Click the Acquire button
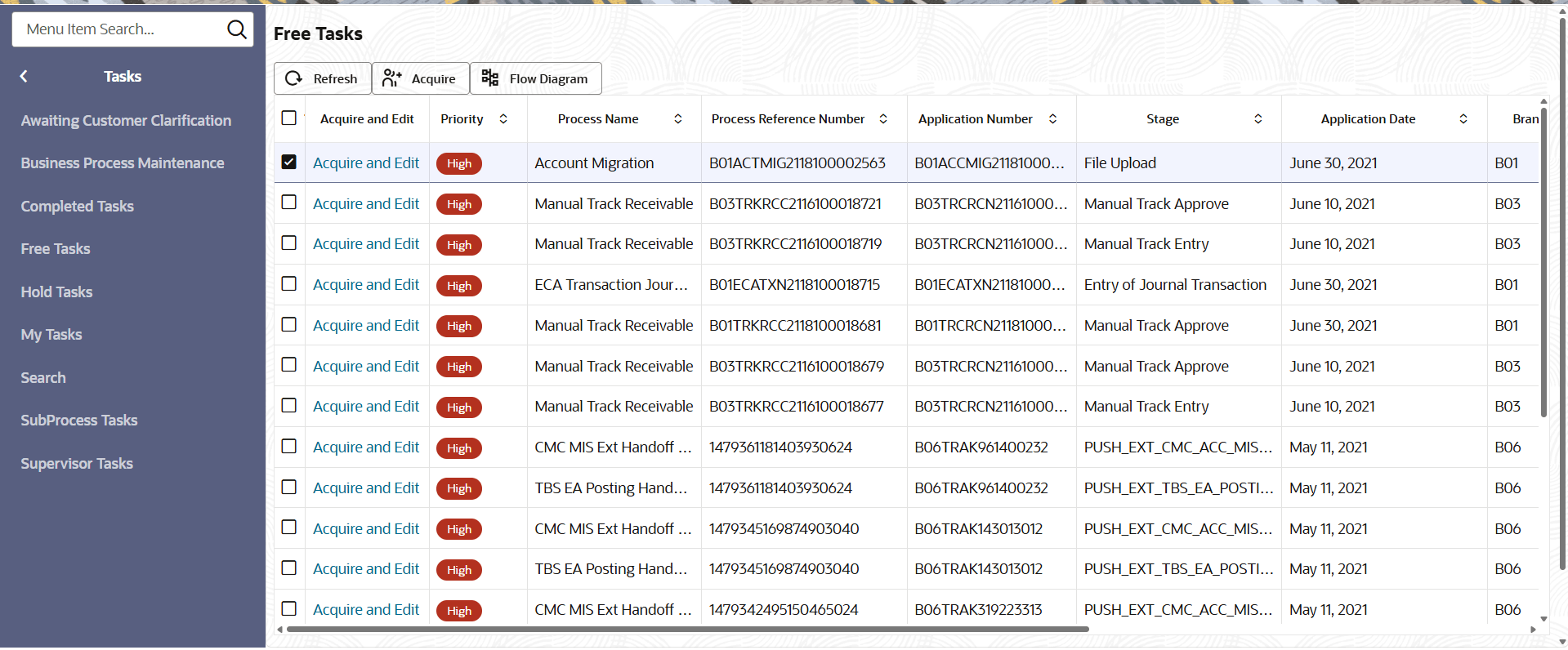This screenshot has width=1568, height=650. [x=421, y=78]
